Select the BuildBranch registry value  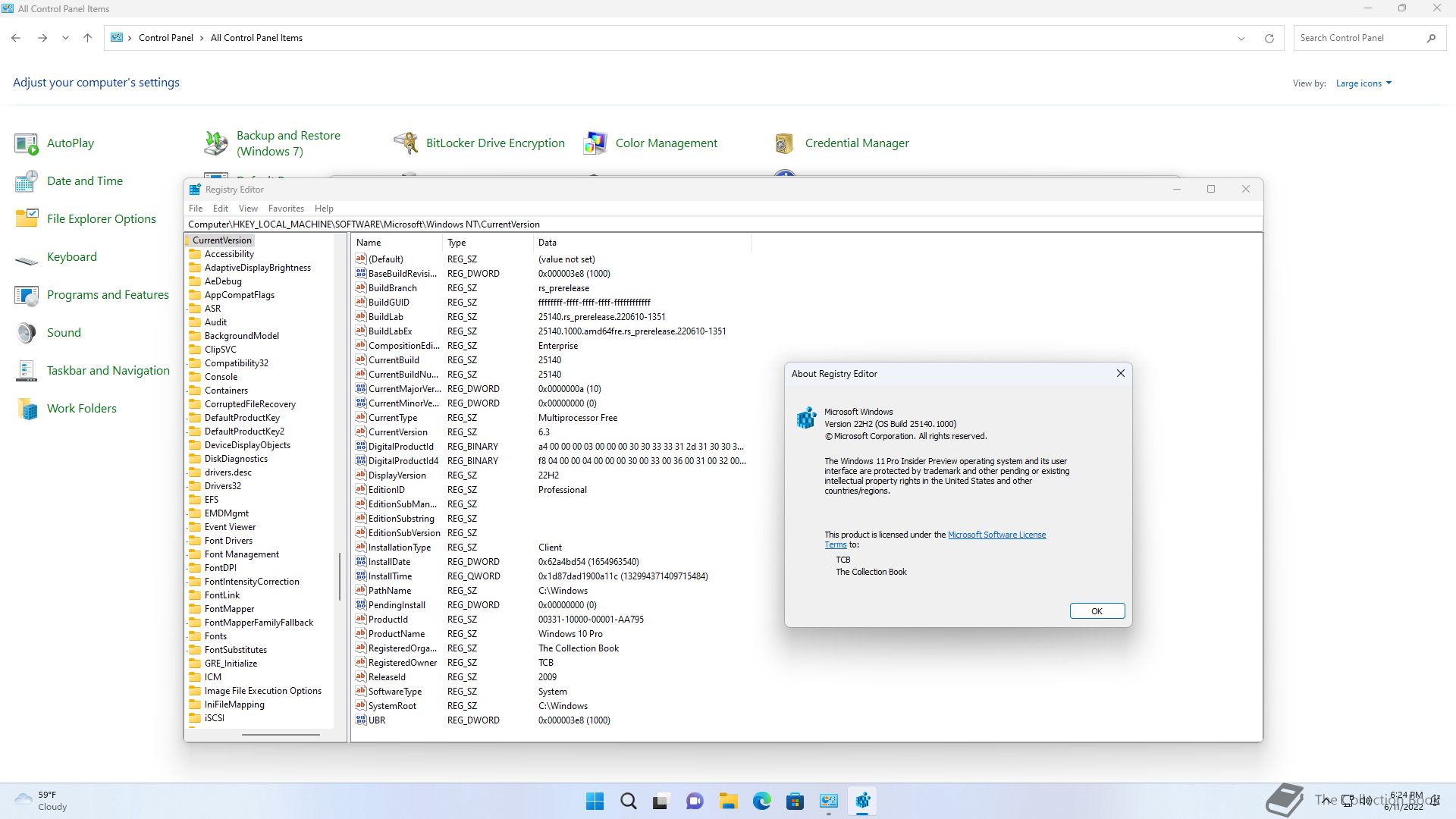point(392,288)
